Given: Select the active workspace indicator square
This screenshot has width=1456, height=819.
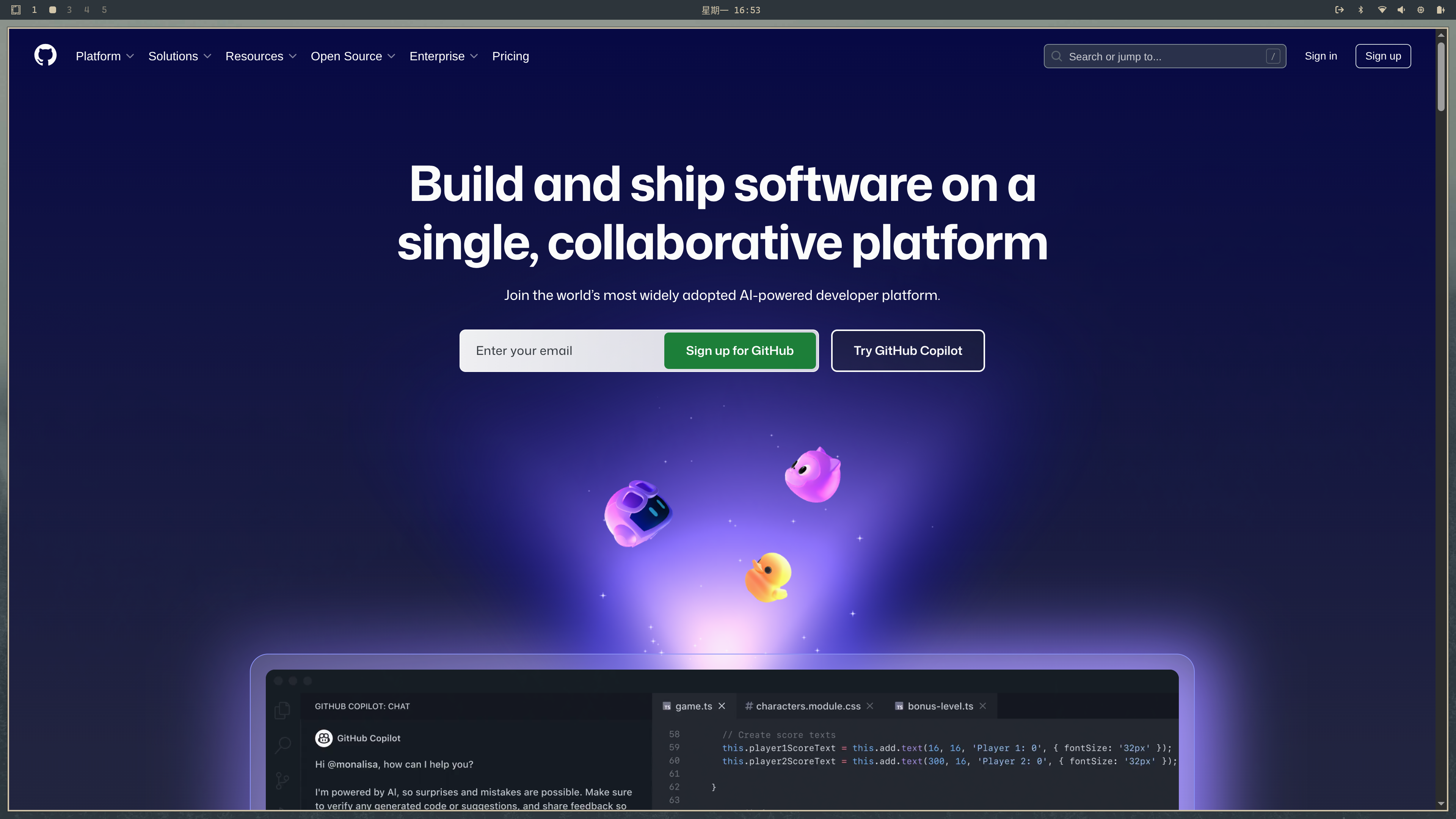Looking at the screenshot, I should [53, 9].
